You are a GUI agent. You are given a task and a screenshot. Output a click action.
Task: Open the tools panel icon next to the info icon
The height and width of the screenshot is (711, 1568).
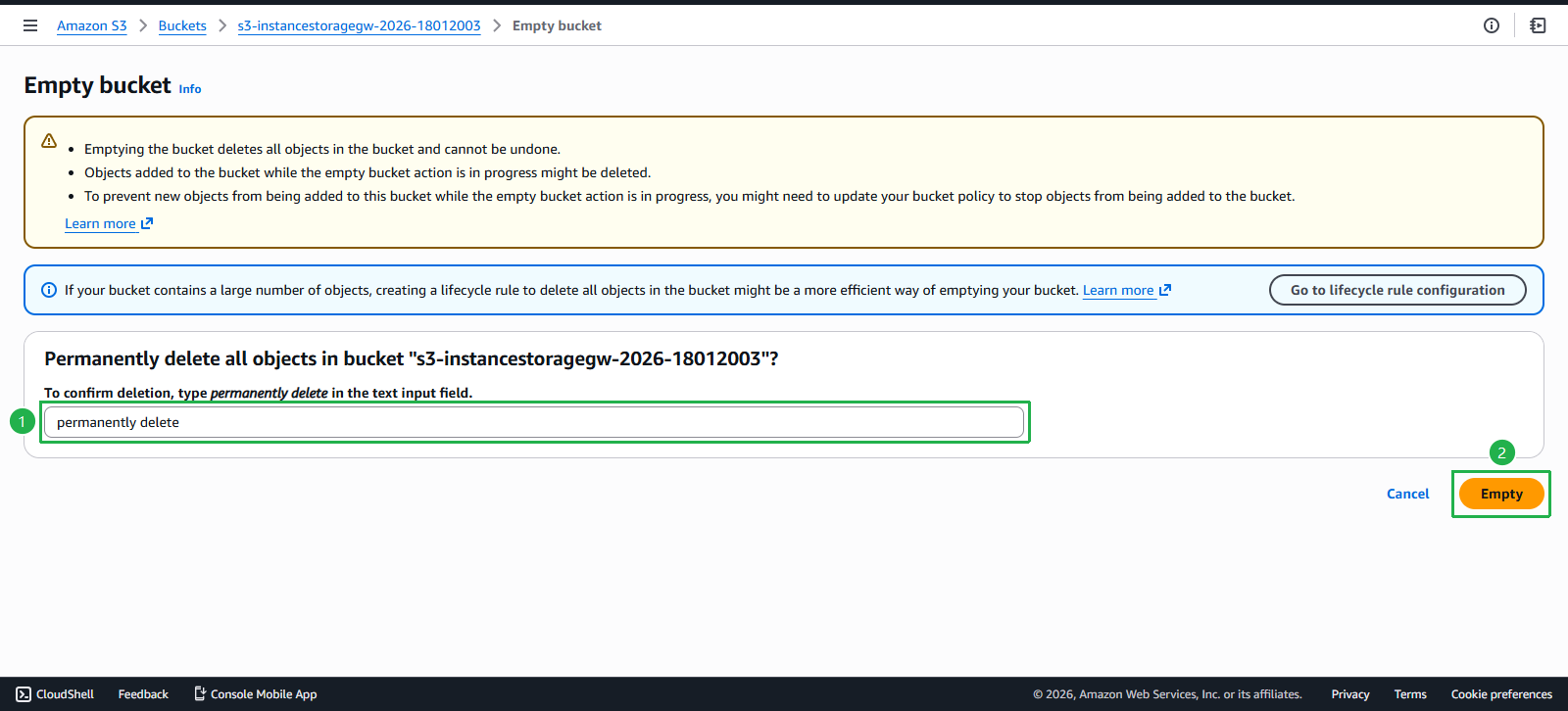pos(1538,25)
